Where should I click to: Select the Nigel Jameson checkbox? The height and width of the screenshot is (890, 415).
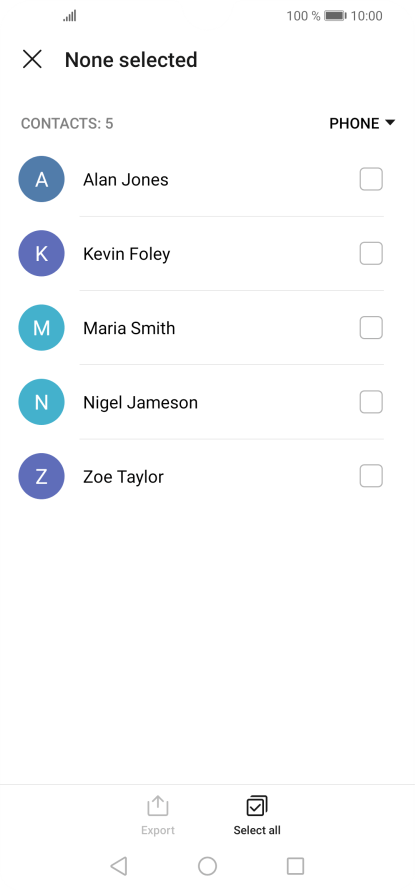(371, 402)
